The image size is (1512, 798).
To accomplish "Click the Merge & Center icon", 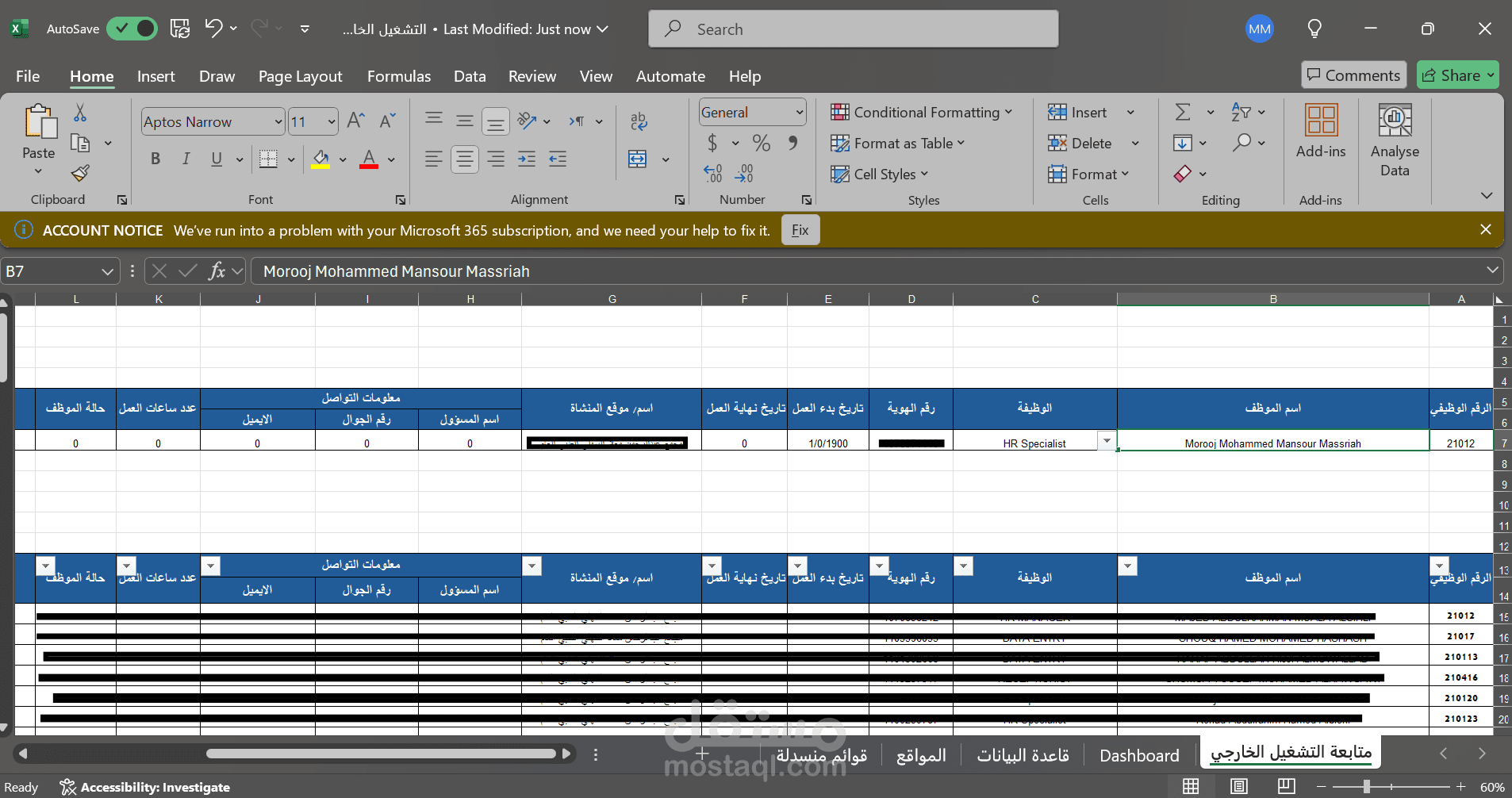I will tap(638, 159).
